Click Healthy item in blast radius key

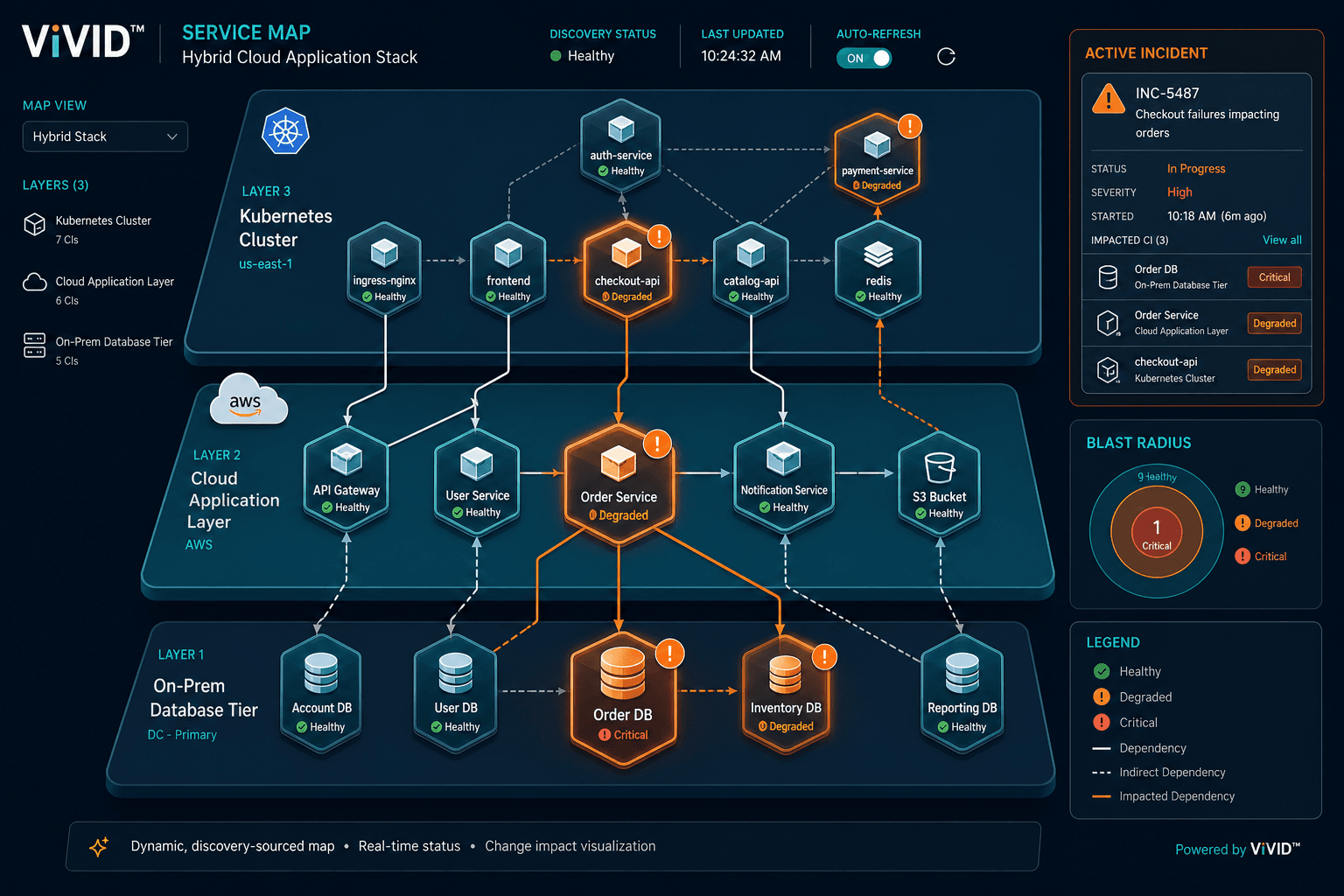click(1262, 490)
